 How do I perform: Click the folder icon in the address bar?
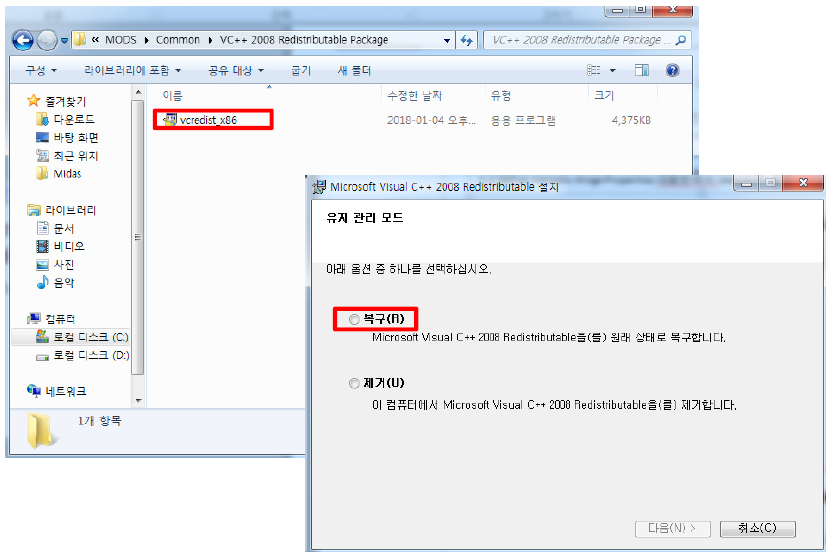point(80,40)
